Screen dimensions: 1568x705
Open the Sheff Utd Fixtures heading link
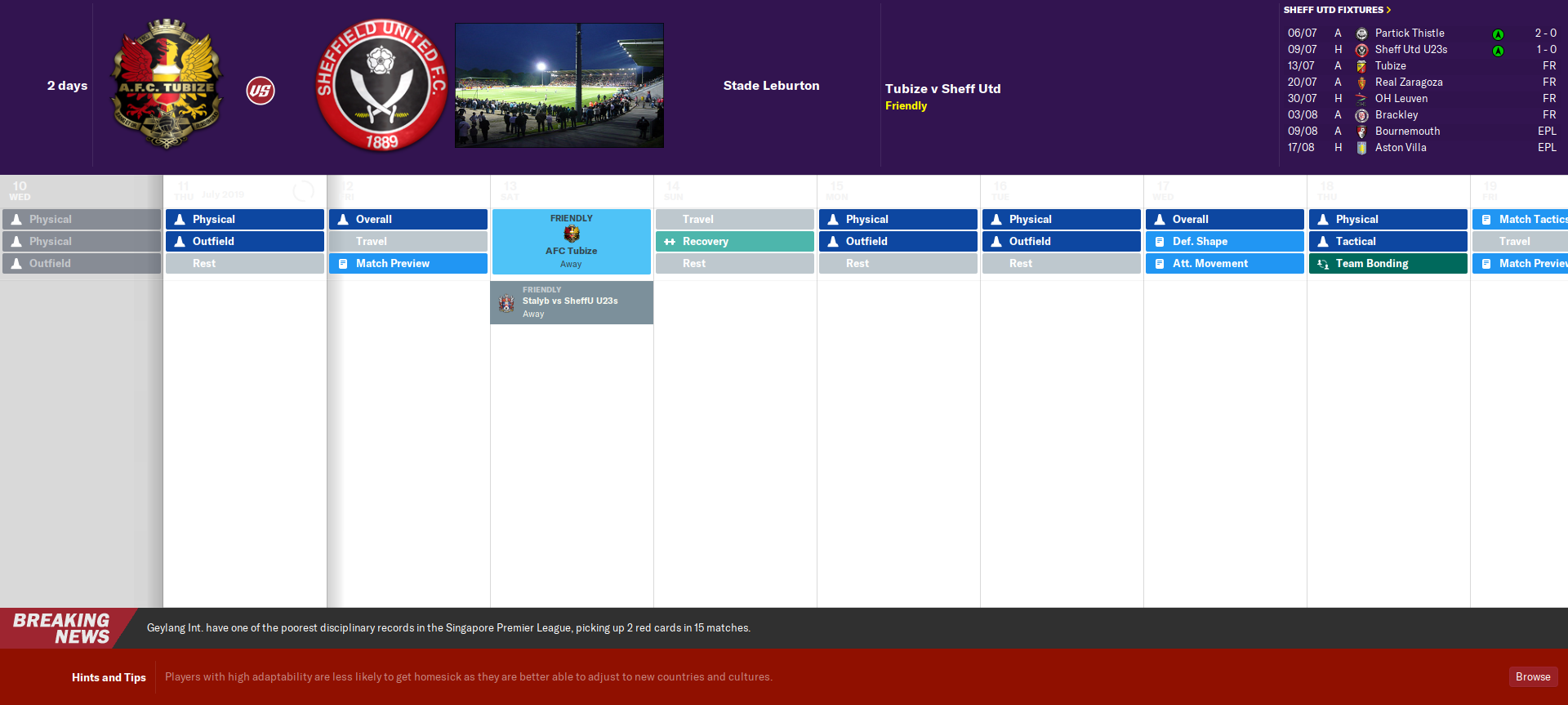click(x=1333, y=10)
